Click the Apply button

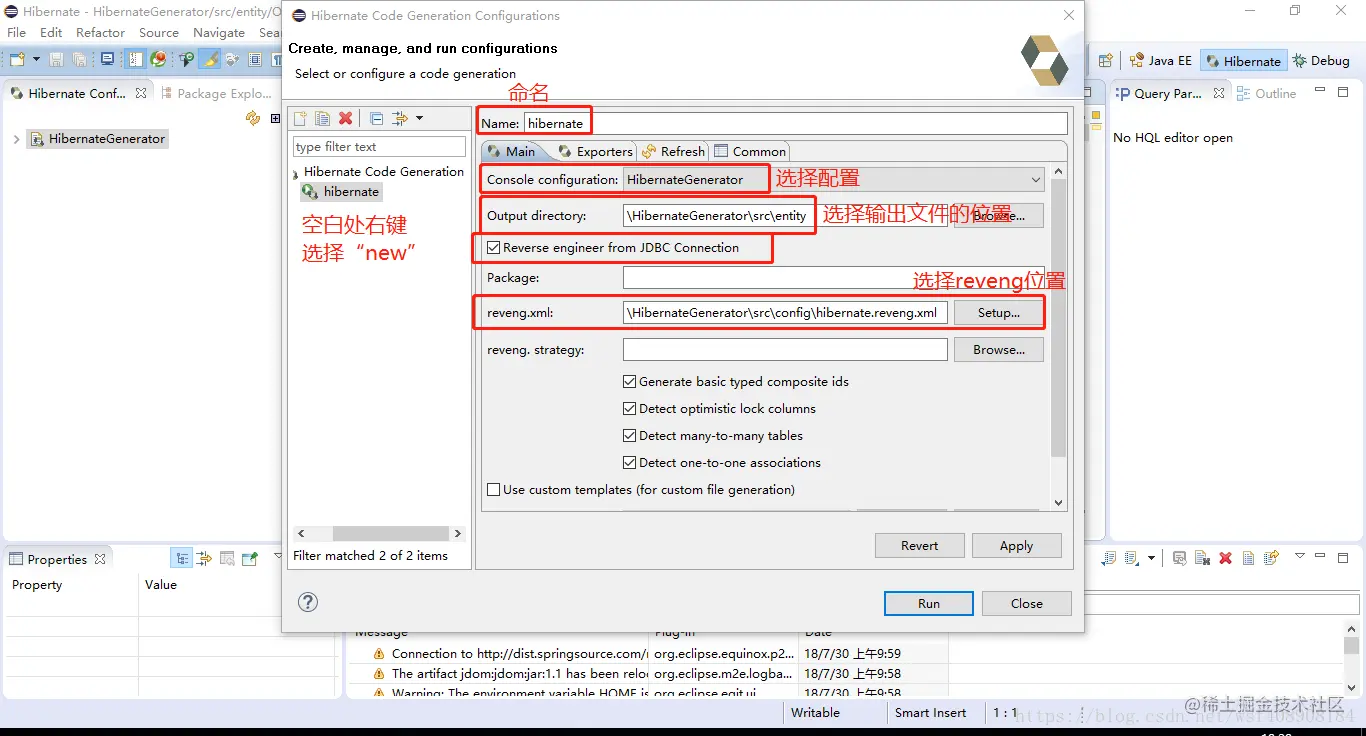[1016, 545]
